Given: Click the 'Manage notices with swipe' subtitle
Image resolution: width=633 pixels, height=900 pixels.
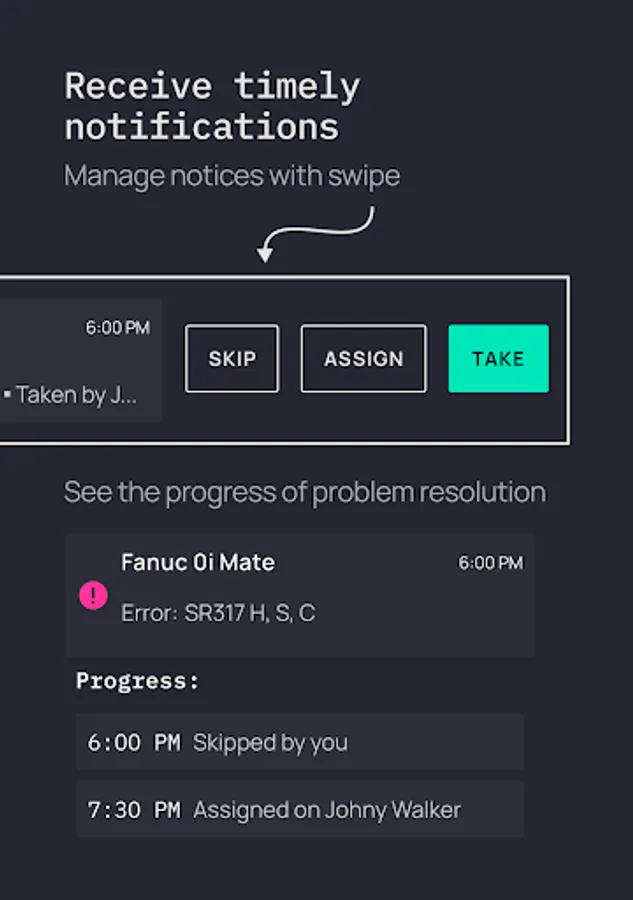Looking at the screenshot, I should 232,176.
